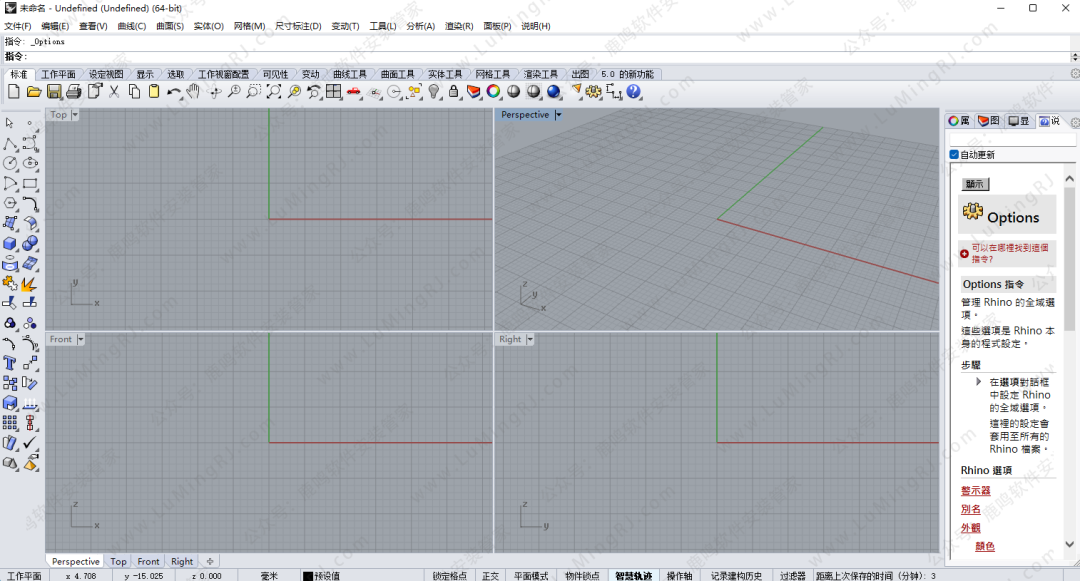Open the Top viewport title dropdown arrow
The image size is (1080, 581).
click(x=75, y=115)
